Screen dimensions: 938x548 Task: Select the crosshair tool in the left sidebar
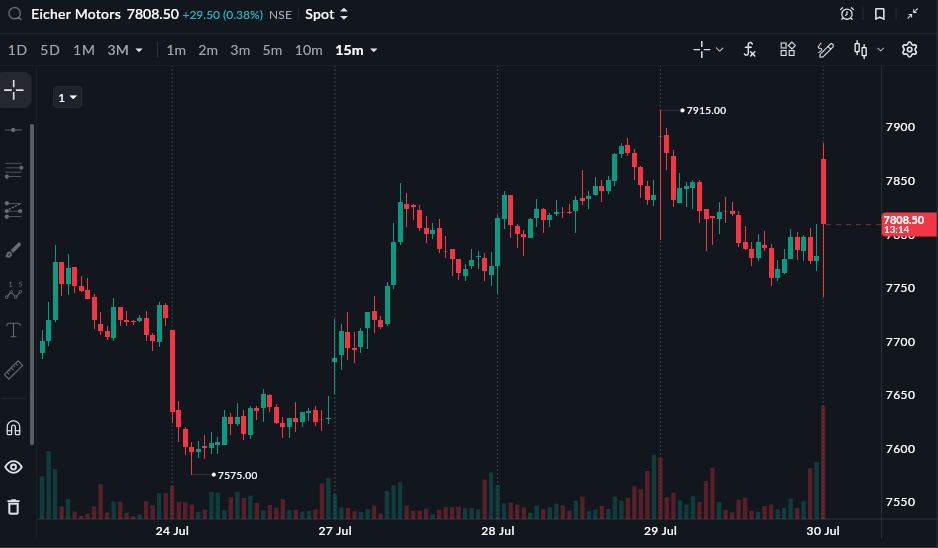click(x=14, y=90)
